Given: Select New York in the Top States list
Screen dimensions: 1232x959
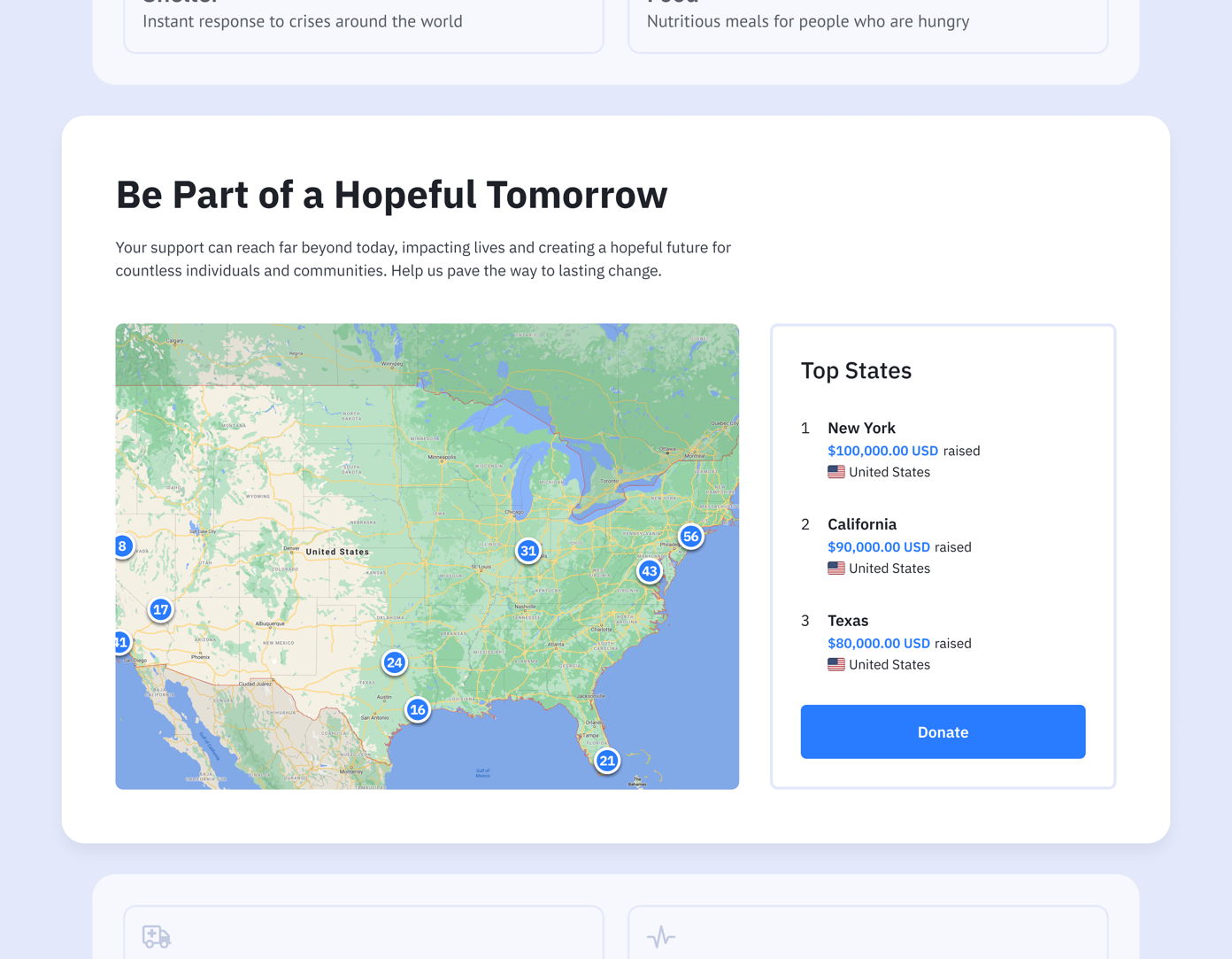Looking at the screenshot, I should tap(861, 428).
